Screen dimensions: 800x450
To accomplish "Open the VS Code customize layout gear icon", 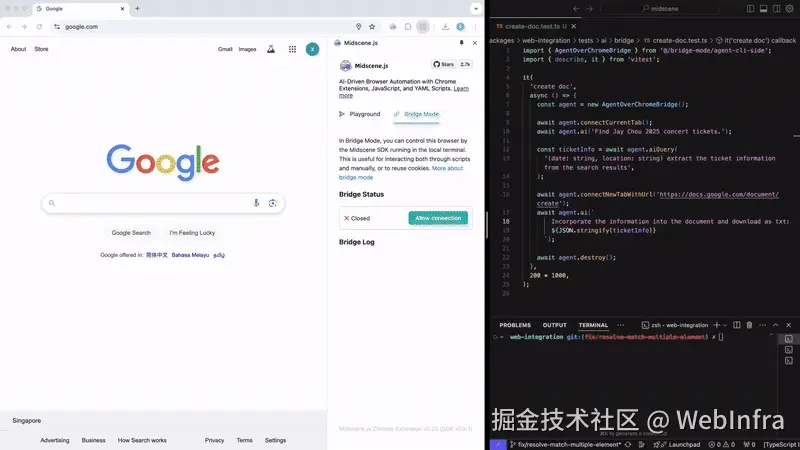I will [x=790, y=9].
